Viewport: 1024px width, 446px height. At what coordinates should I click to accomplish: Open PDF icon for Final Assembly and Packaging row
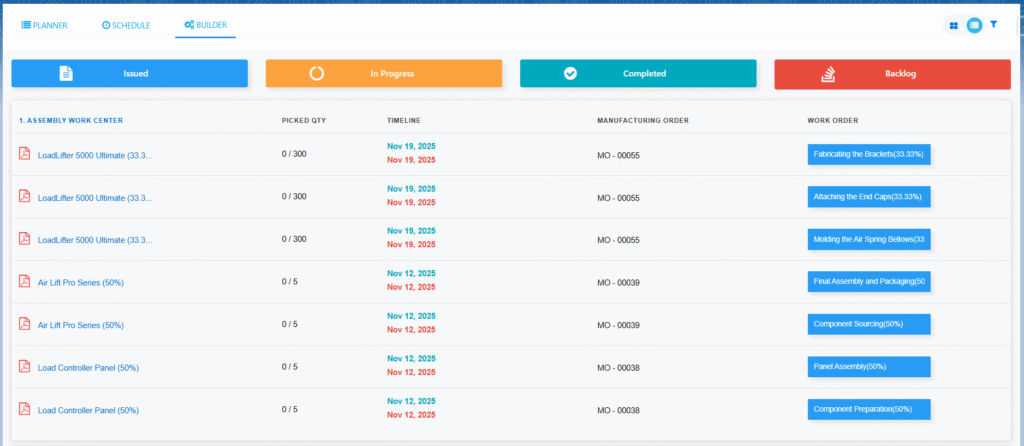[25, 282]
